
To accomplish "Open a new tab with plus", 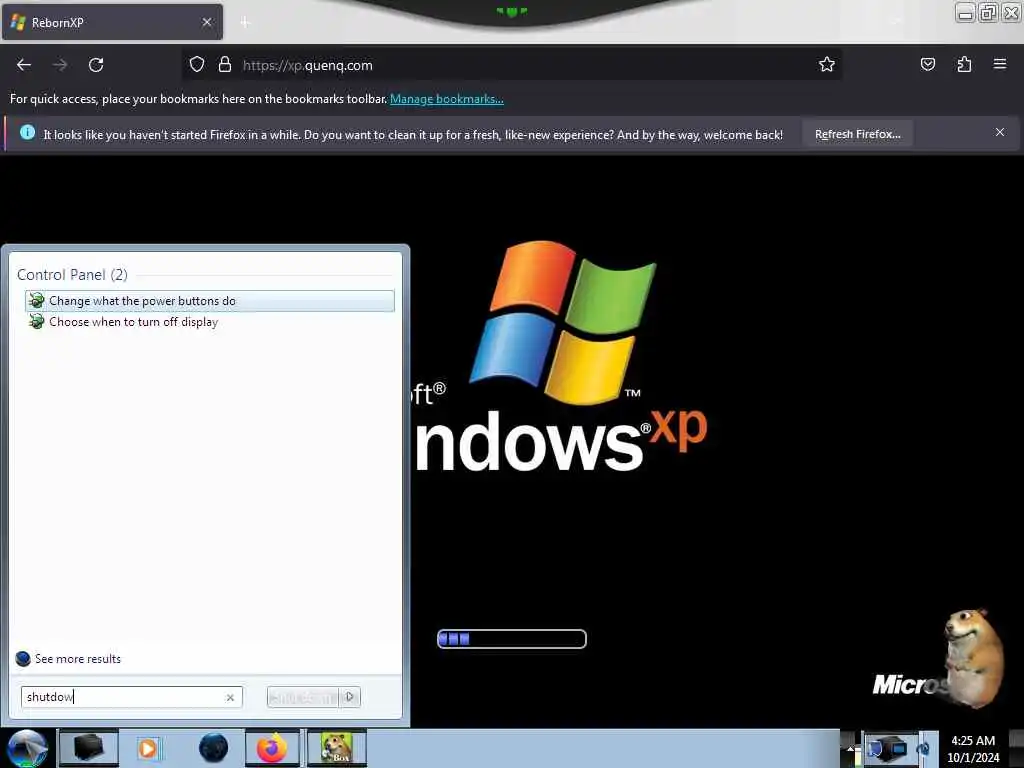I will coord(245,23).
